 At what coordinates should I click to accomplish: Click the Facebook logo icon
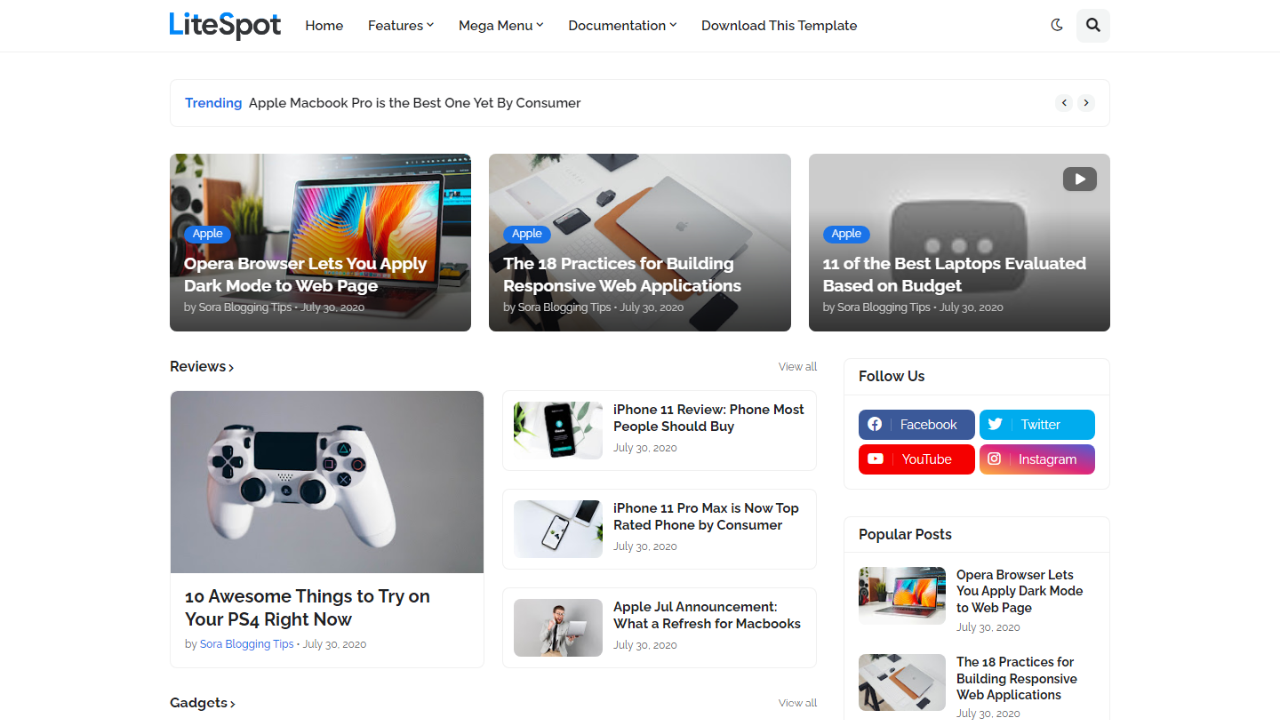tap(875, 424)
